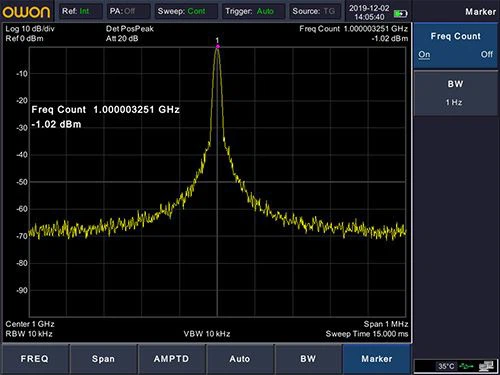500x375 pixels.
Task: Select the Marker menu tab
Action: [x=377, y=359]
